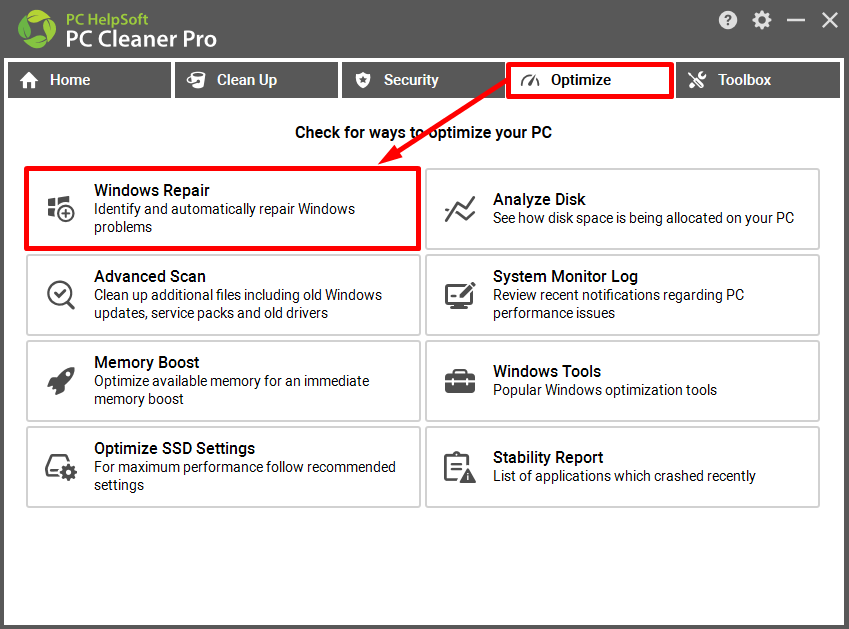Click 'Identify and automatically repair Windows problems' text
The height and width of the screenshot is (629, 849).
click(224, 218)
